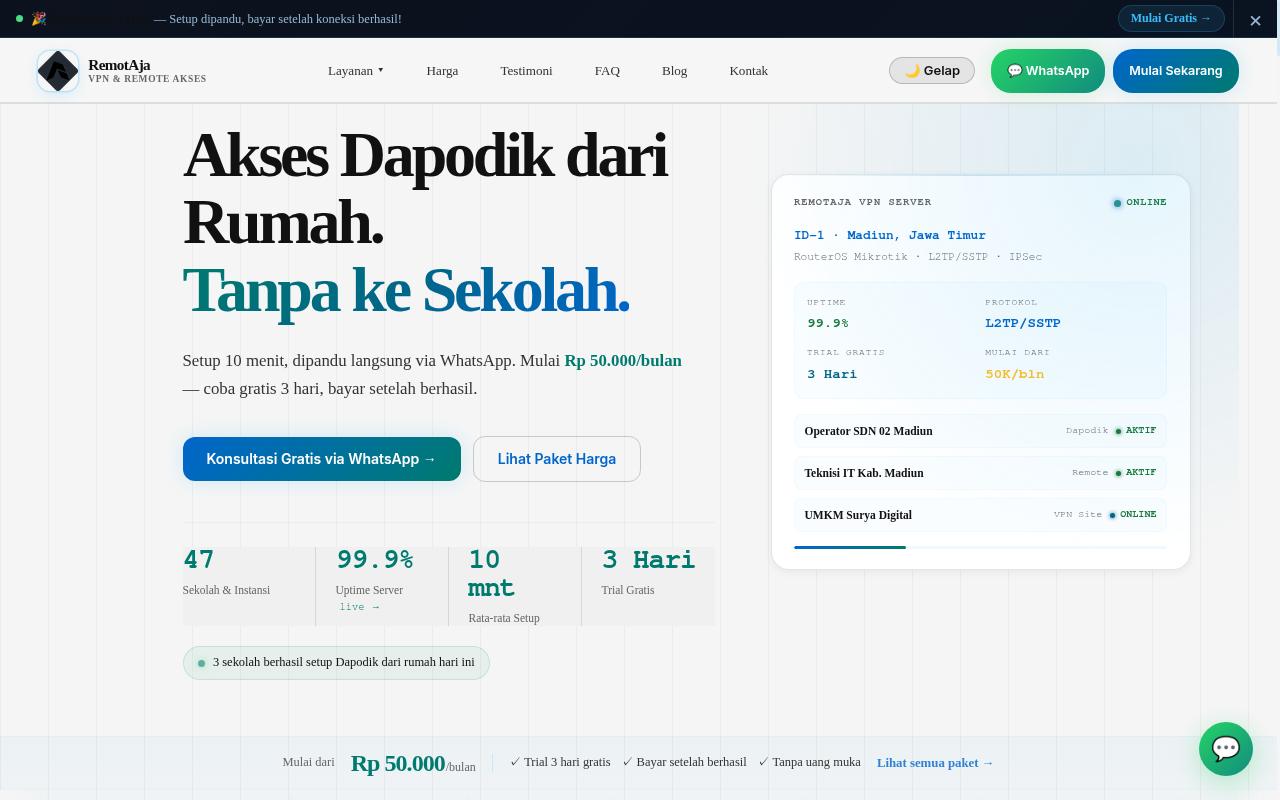Viewport: 1280px width, 800px height.
Task: Click the RemotAja logo icon
Action: [x=58, y=71]
